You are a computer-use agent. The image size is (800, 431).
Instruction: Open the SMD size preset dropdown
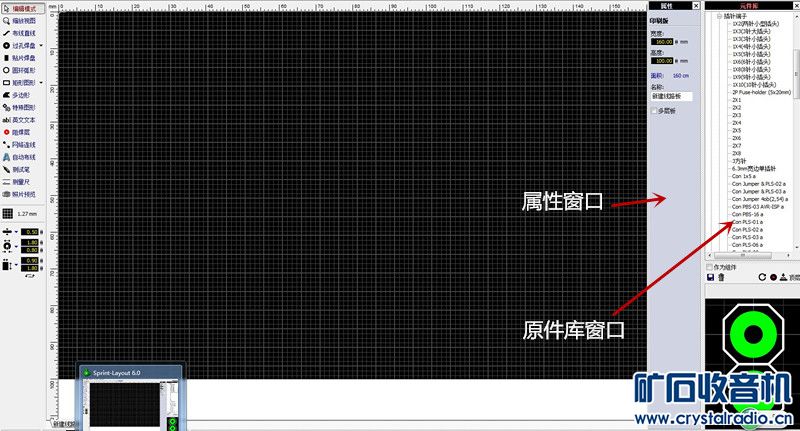coord(16,265)
